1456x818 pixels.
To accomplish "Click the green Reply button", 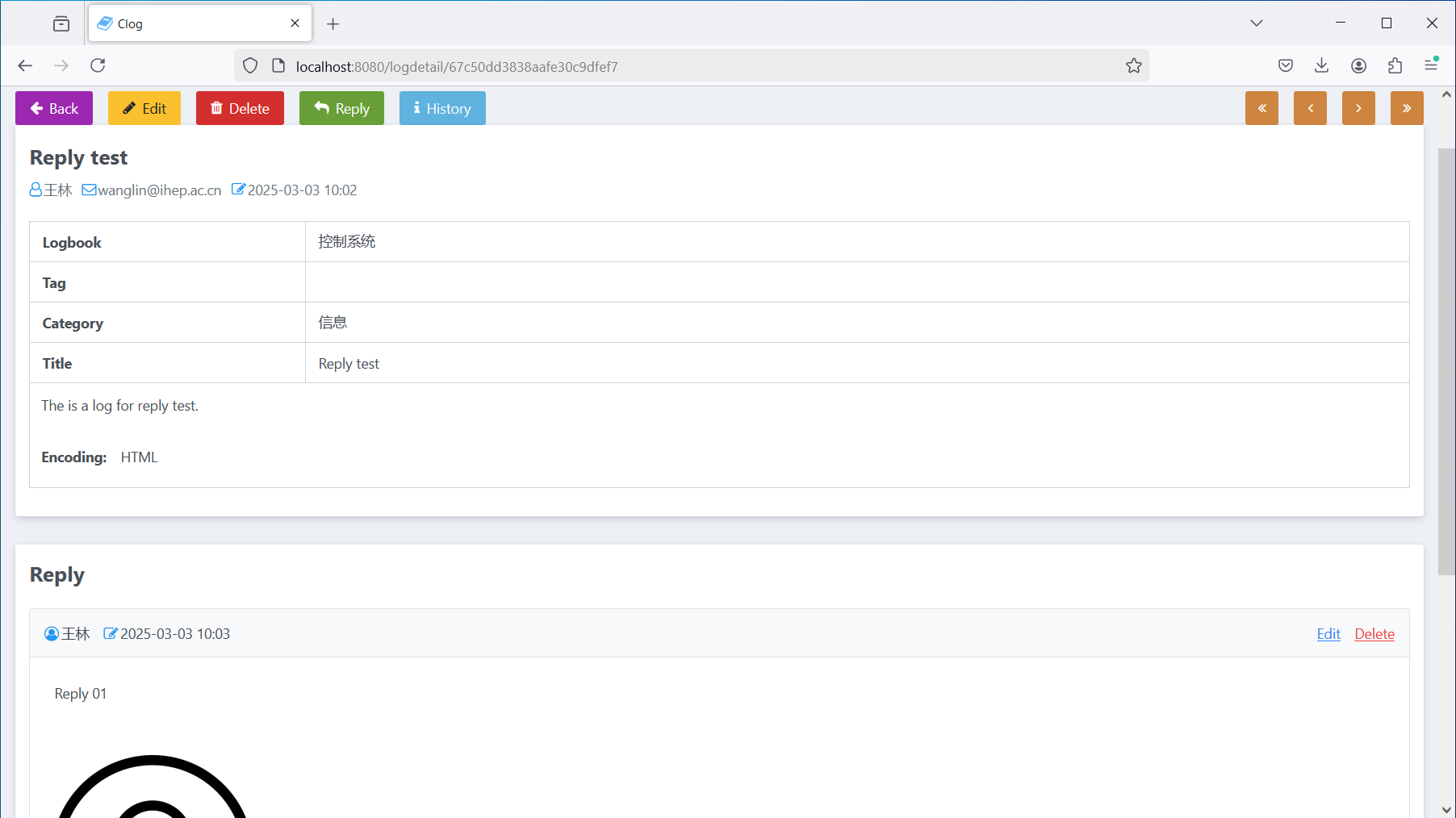I will tap(341, 108).
